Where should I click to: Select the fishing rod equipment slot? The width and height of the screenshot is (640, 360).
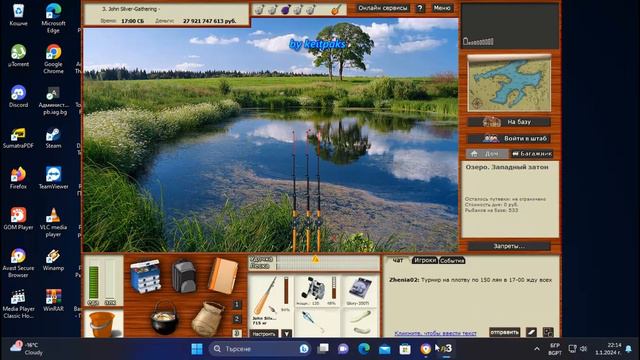pos(271,300)
